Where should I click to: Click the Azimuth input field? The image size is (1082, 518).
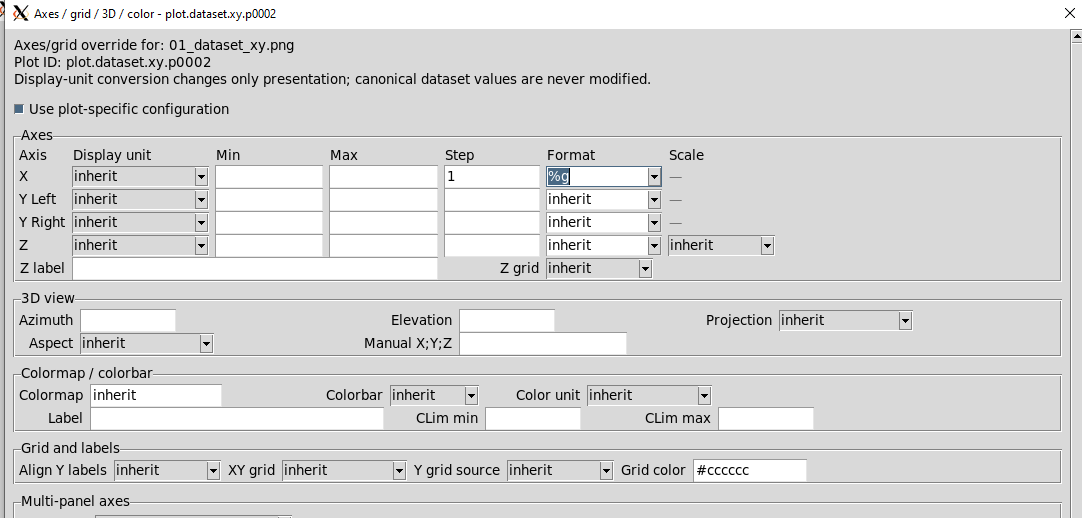pos(128,320)
